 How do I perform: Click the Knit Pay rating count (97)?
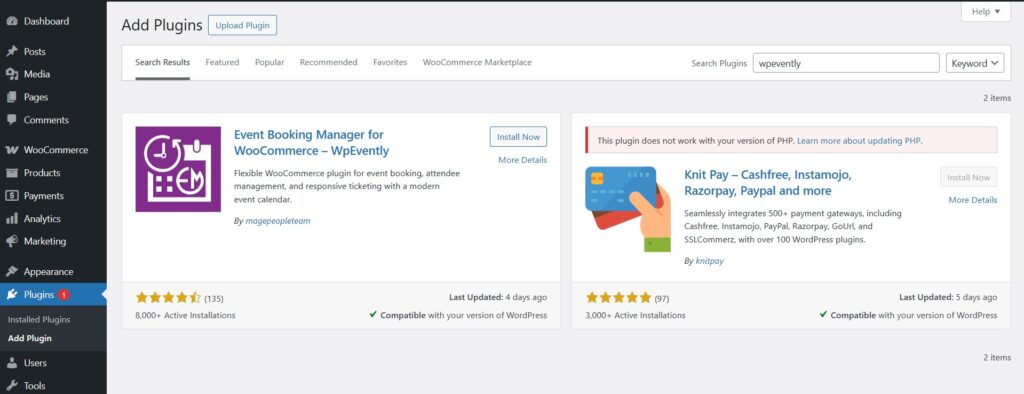coord(662,299)
